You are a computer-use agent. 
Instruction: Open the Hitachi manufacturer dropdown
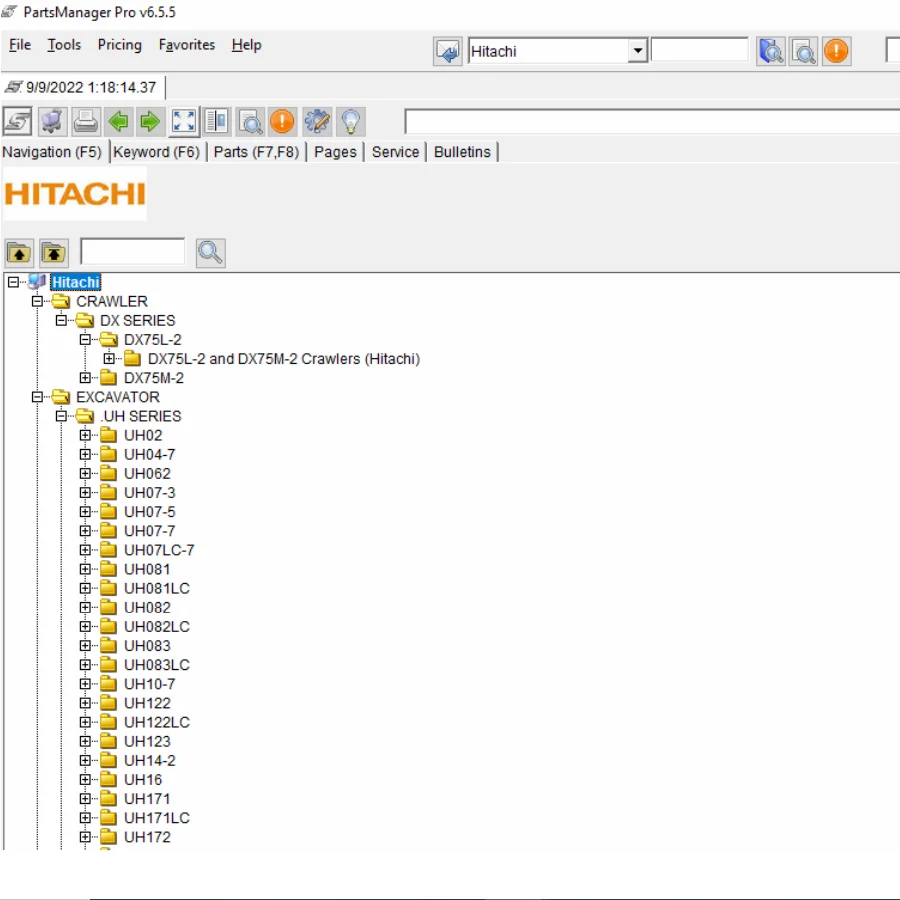coord(638,50)
